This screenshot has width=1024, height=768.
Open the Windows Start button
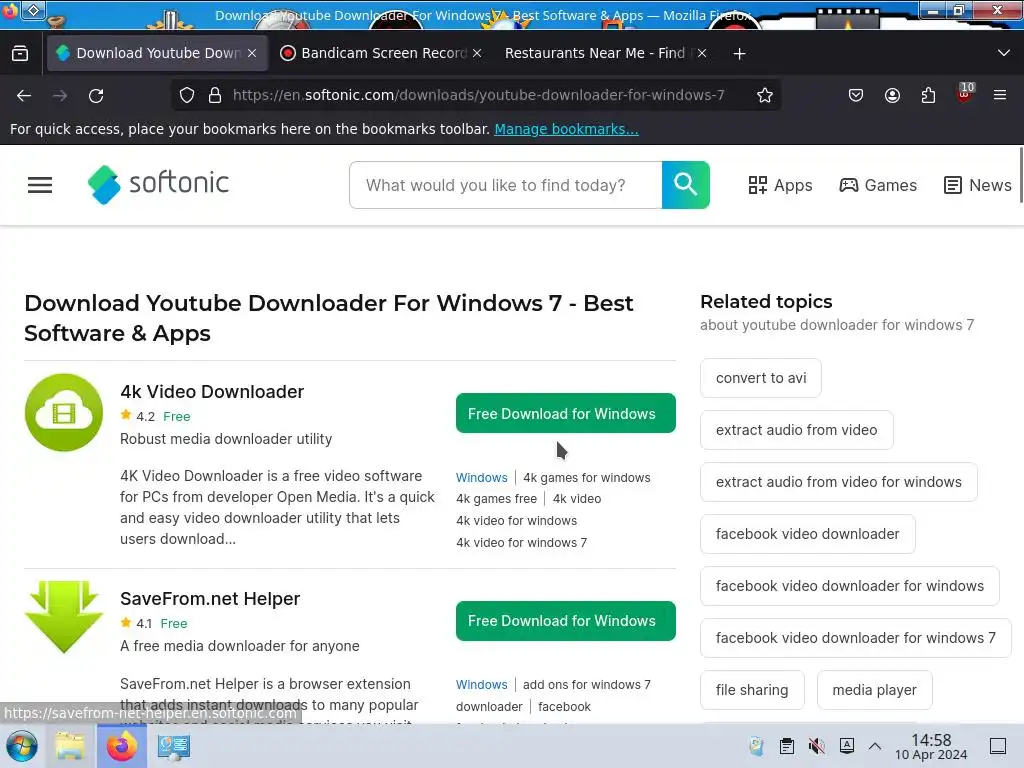22,746
